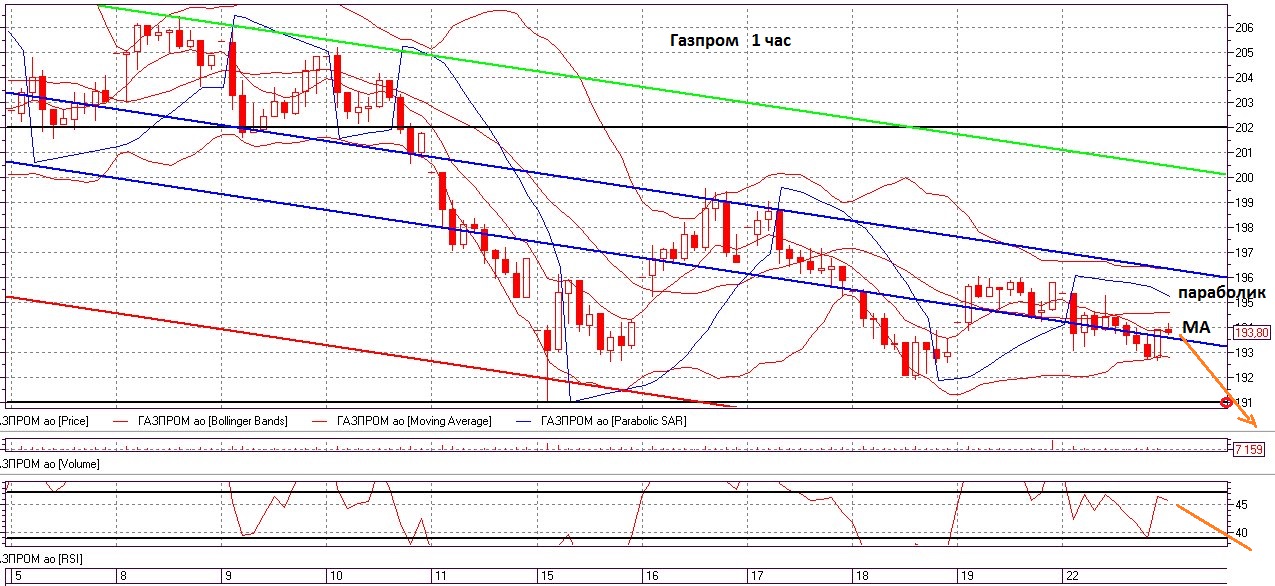Click the 196 price axis label
Viewport: 1275px width, 586px height.
(x=1244, y=277)
